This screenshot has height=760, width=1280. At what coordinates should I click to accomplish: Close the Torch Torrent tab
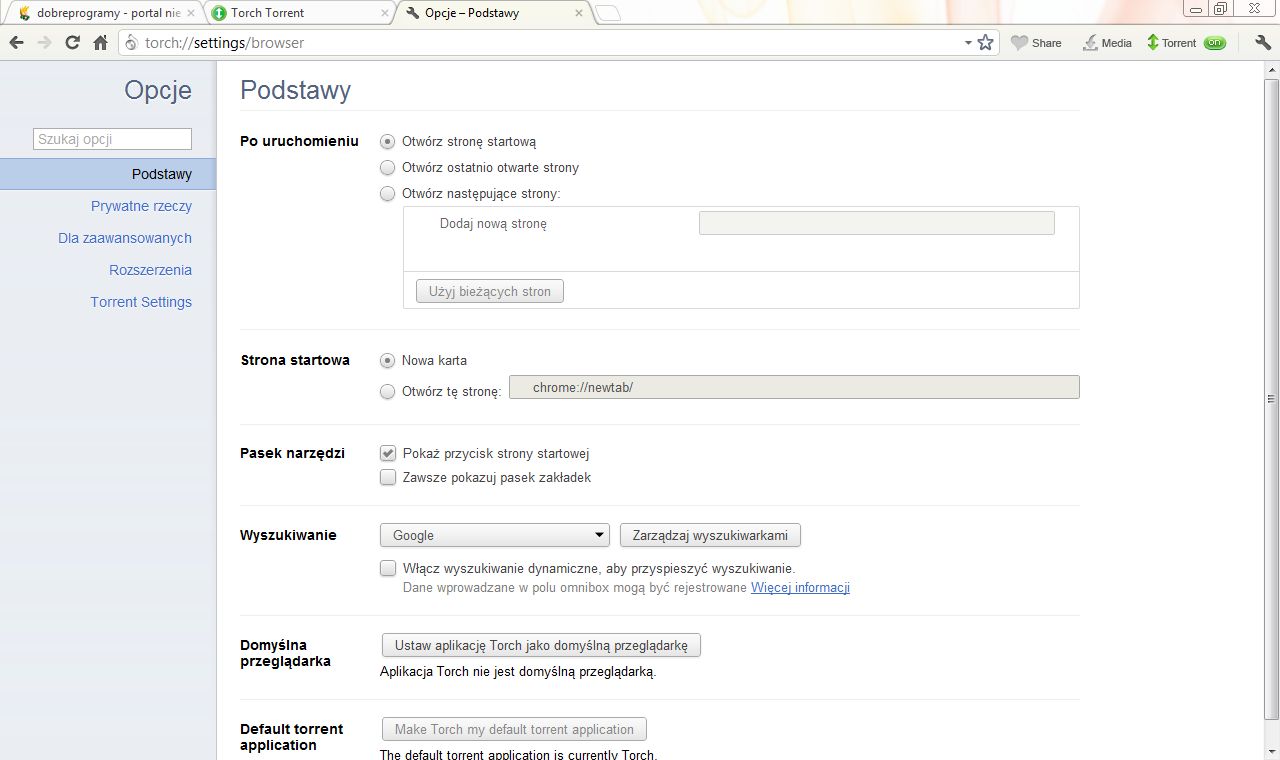click(x=385, y=13)
